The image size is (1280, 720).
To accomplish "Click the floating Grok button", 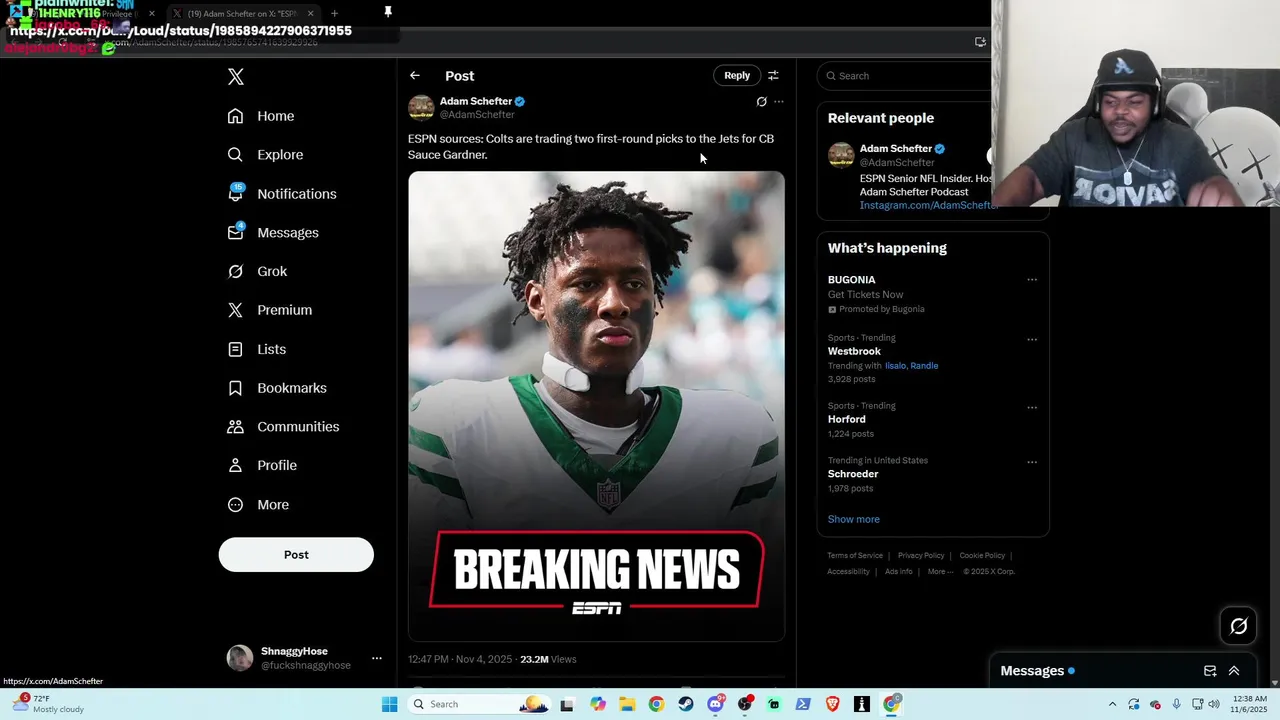I will tap(1239, 626).
